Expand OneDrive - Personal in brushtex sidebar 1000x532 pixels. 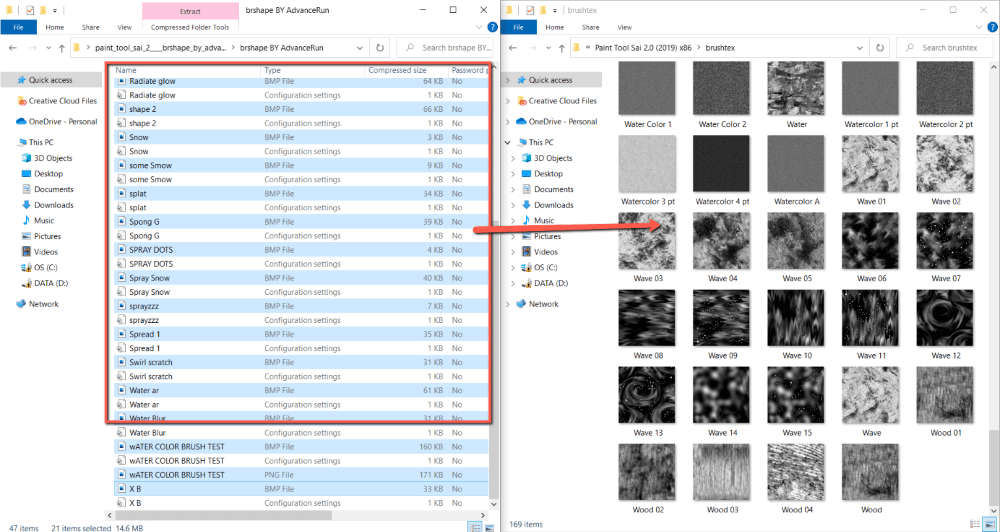tap(508, 122)
